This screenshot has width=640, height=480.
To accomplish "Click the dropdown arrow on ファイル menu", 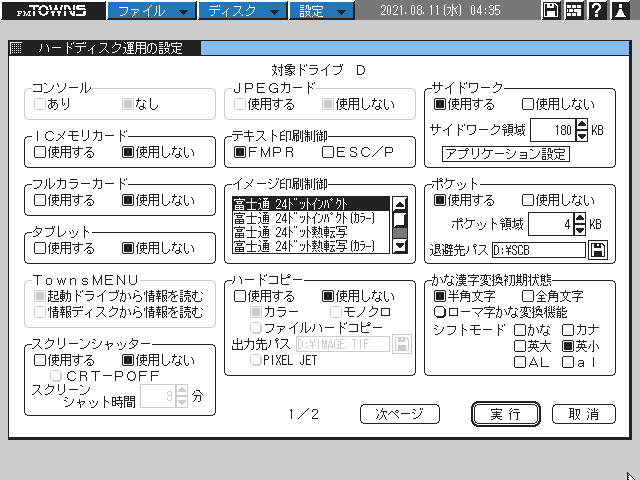I will tap(184, 12).
